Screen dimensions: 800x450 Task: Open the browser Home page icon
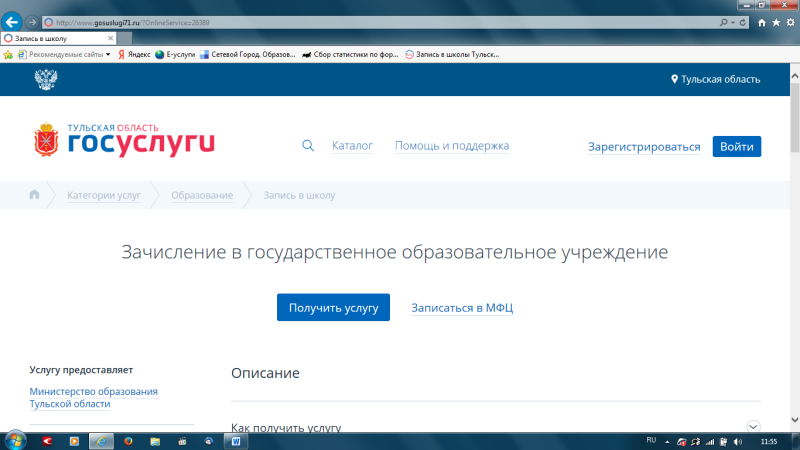coord(762,22)
